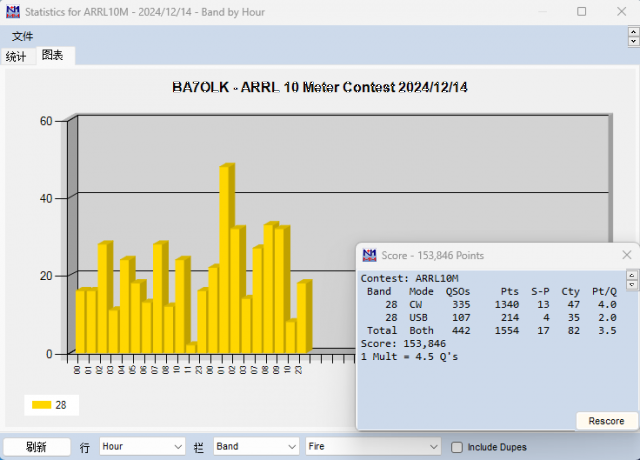This screenshot has height=460, width=640.
Task: Click the chart title BA7OLK ARRL 10 Meter Contest
Action: tap(320, 87)
